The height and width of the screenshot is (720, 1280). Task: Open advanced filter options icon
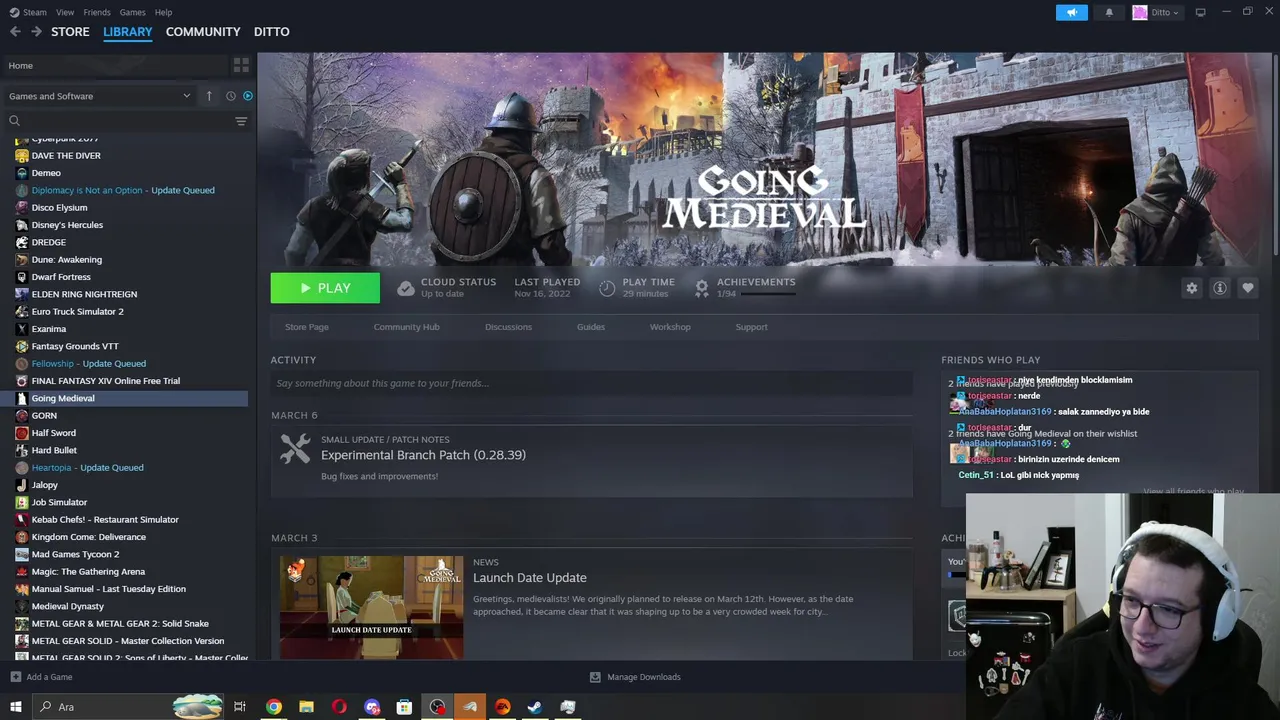click(241, 121)
